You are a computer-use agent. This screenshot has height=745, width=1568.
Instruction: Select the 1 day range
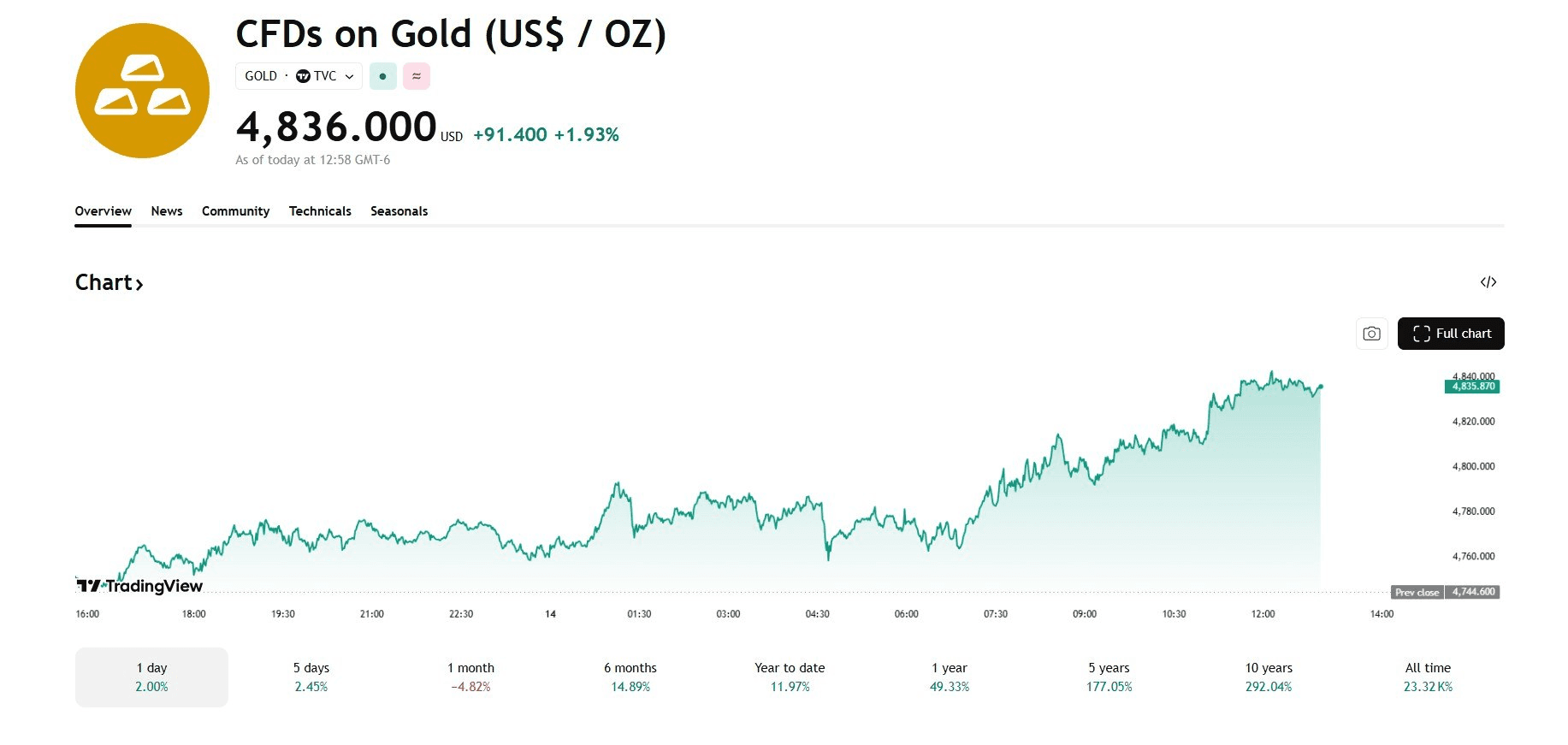coord(151,677)
